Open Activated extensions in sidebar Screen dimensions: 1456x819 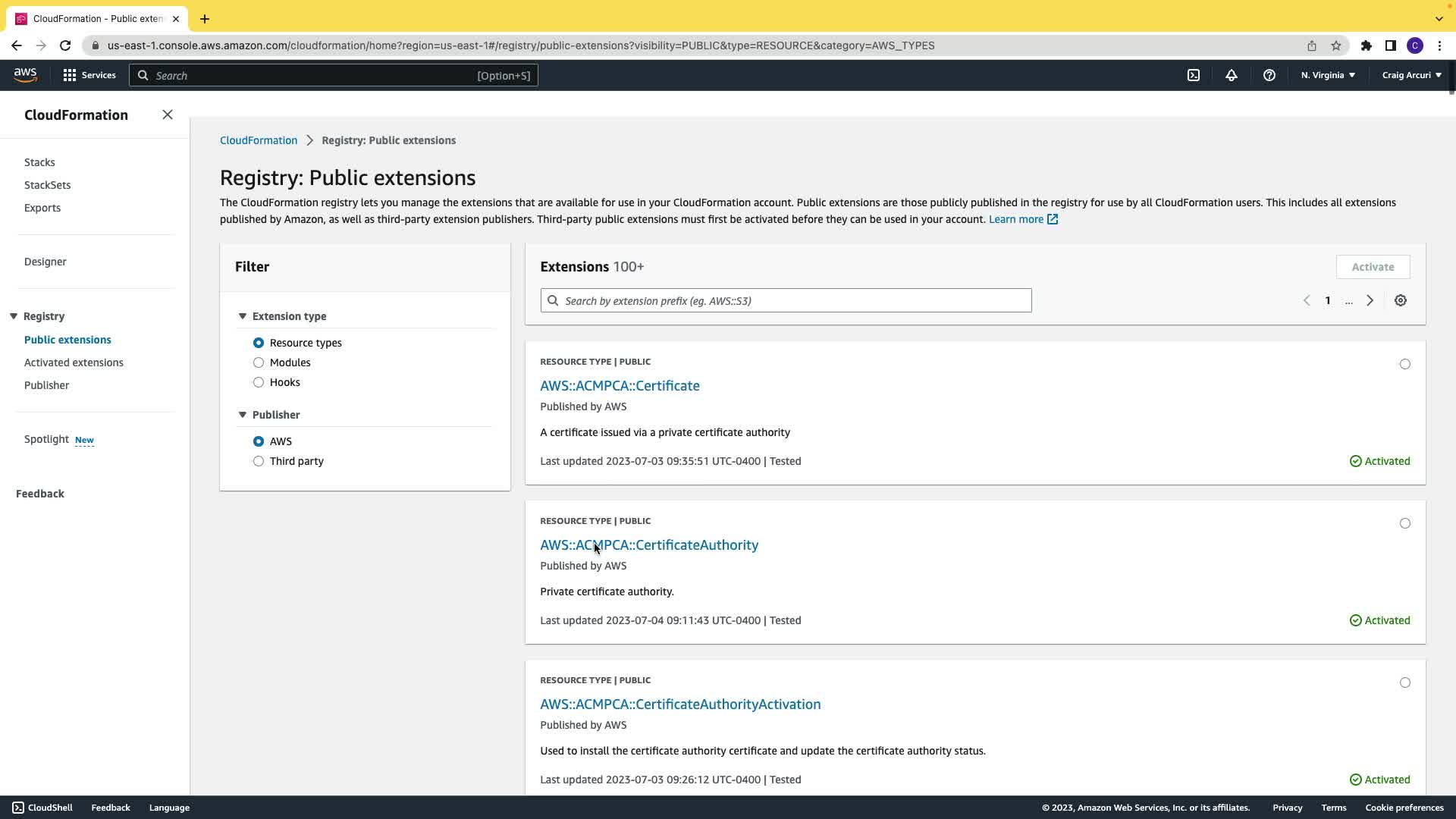point(74,362)
